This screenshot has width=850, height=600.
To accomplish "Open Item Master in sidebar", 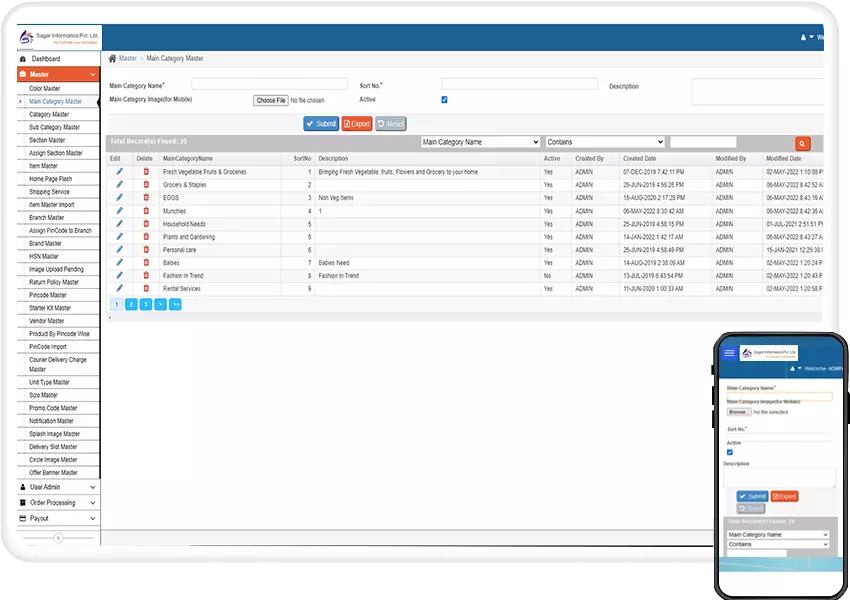I will coord(43,166).
